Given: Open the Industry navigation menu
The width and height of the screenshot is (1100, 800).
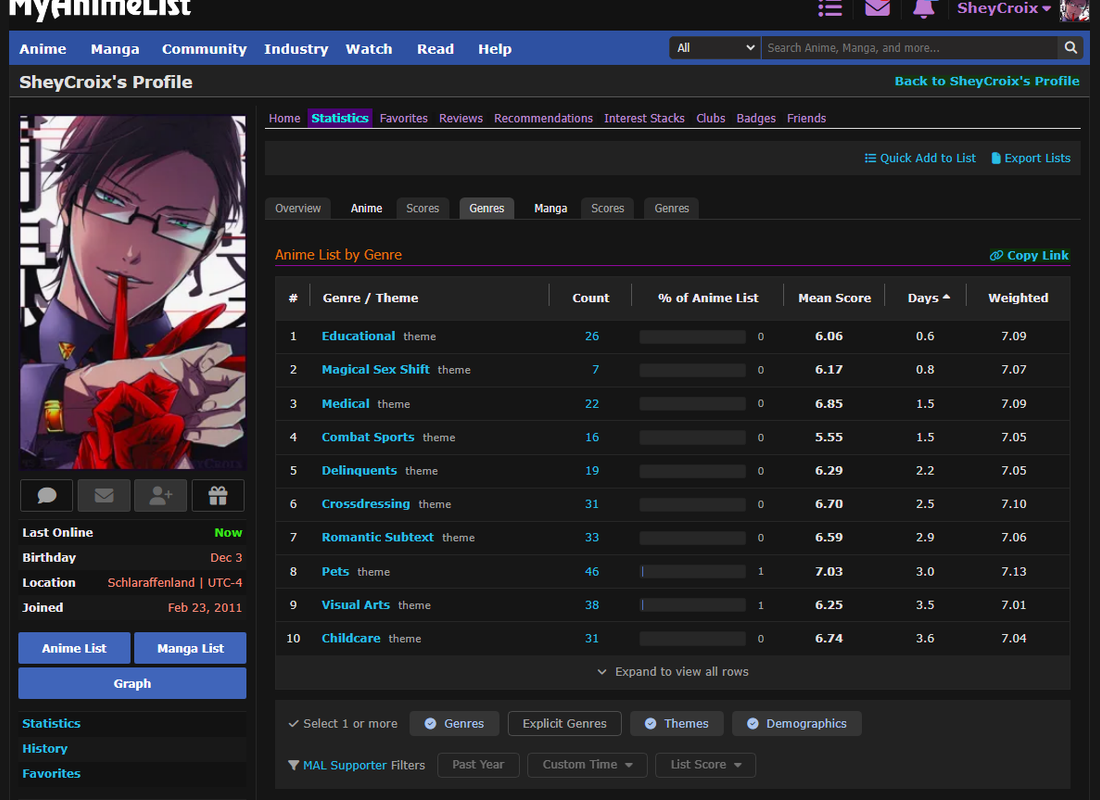Looking at the screenshot, I should pyautogui.click(x=296, y=49).
